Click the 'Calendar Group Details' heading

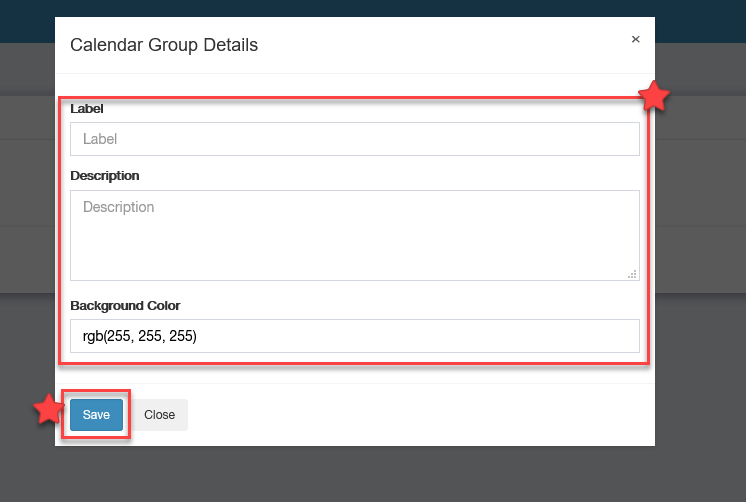click(164, 45)
